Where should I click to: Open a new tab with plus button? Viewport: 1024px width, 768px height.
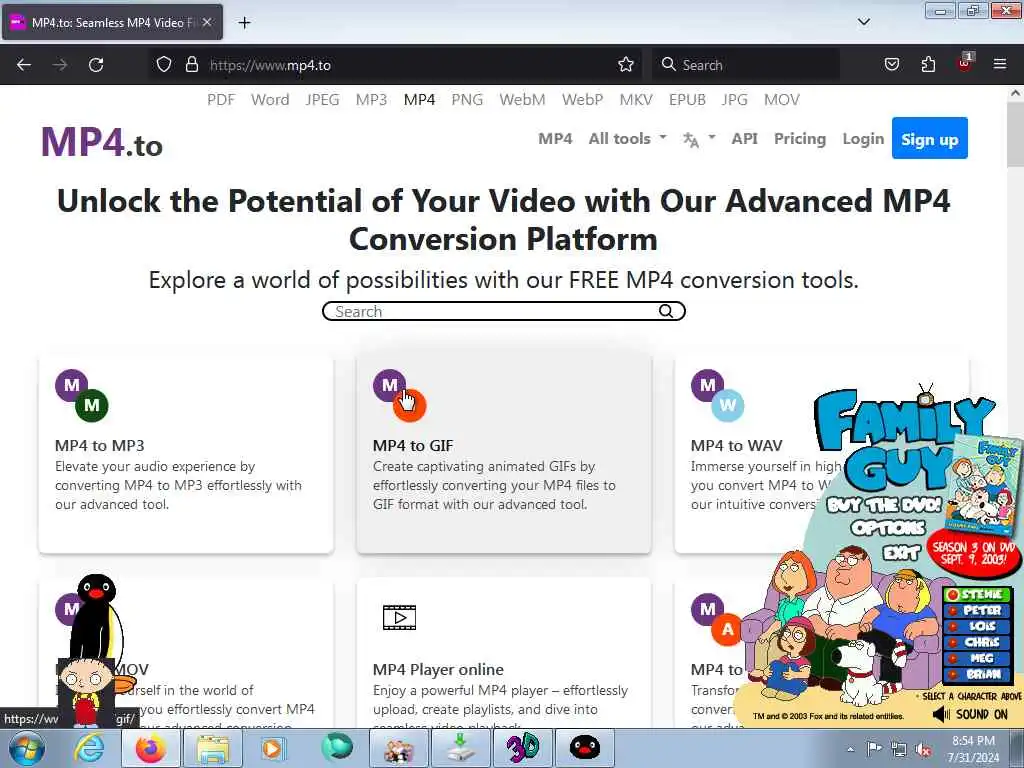click(x=244, y=23)
